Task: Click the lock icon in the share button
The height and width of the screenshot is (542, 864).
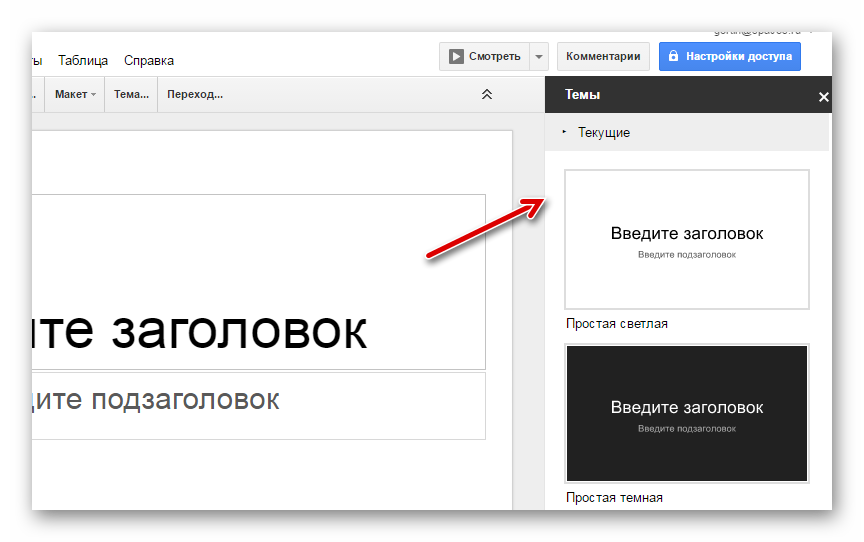Action: 674,57
